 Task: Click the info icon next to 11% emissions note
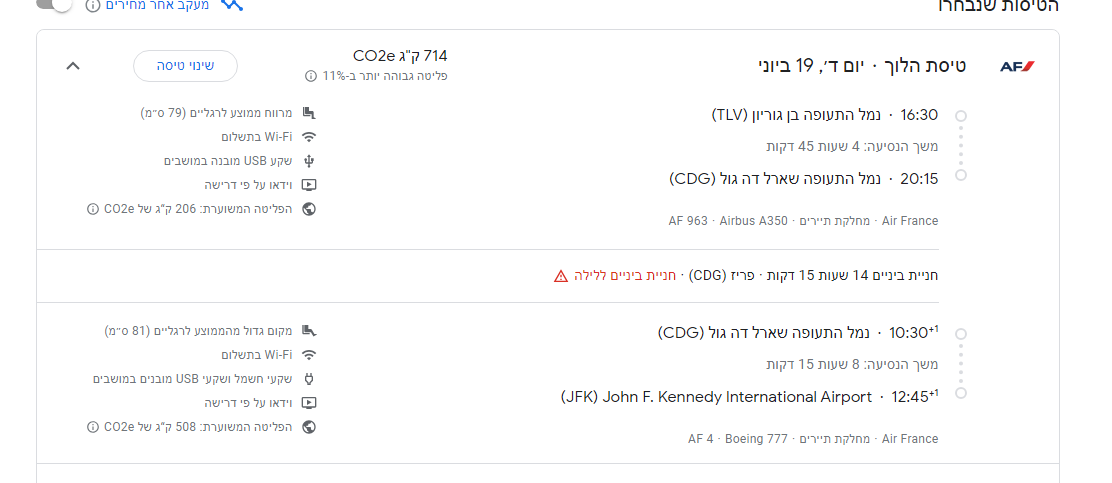[x=311, y=76]
